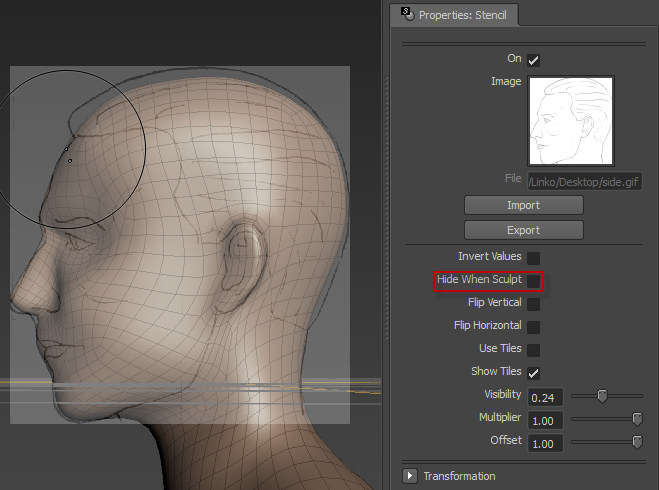Click the Visibility value field showing 0.24
This screenshot has width=659, height=490.
coord(545,397)
